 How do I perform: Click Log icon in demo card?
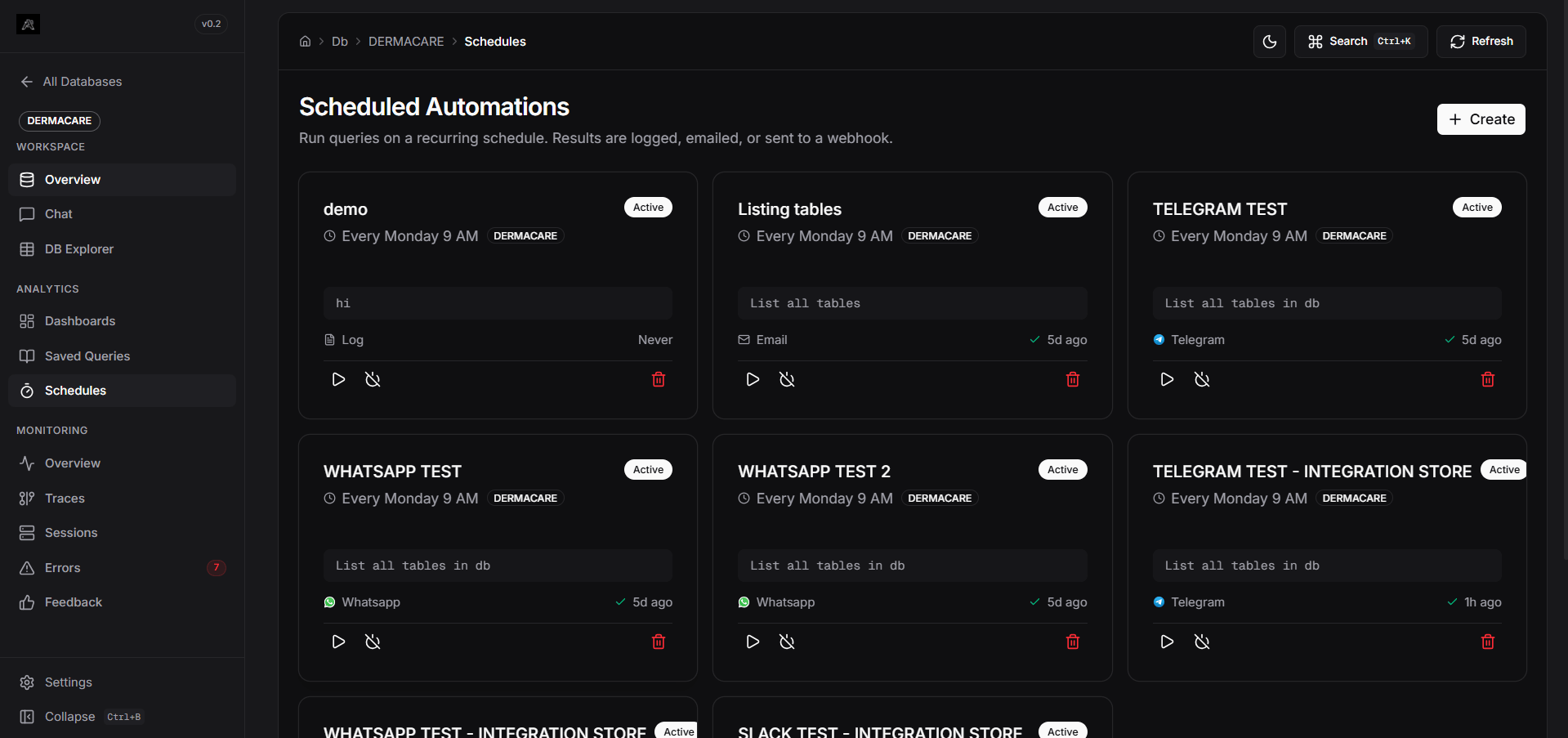coord(329,340)
